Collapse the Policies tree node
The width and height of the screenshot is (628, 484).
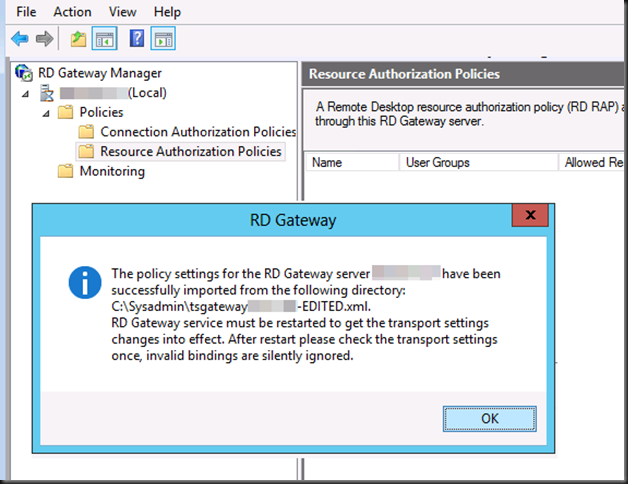[x=46, y=114]
